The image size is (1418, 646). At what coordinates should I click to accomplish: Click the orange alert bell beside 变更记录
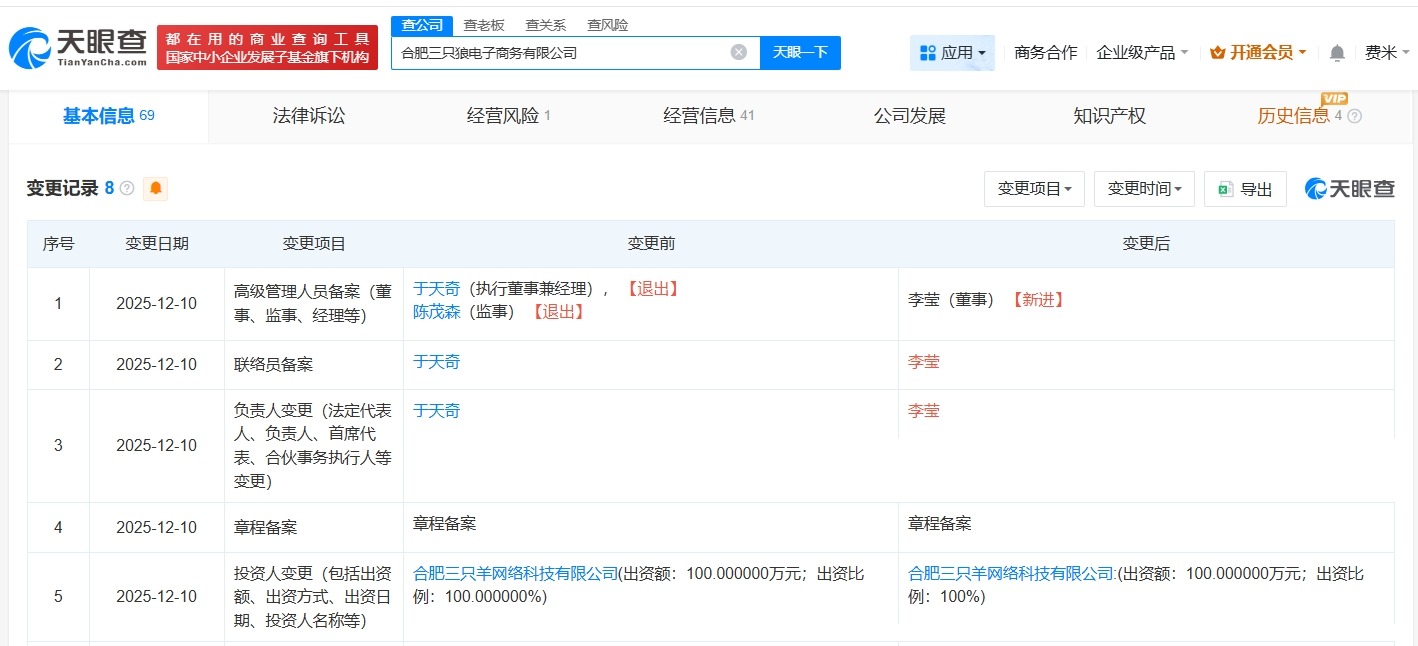point(155,188)
